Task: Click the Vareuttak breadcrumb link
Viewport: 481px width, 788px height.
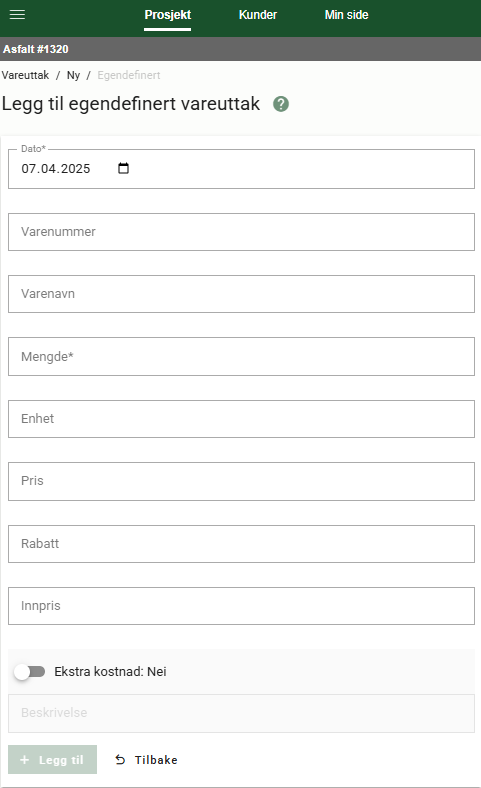Action: (25, 75)
